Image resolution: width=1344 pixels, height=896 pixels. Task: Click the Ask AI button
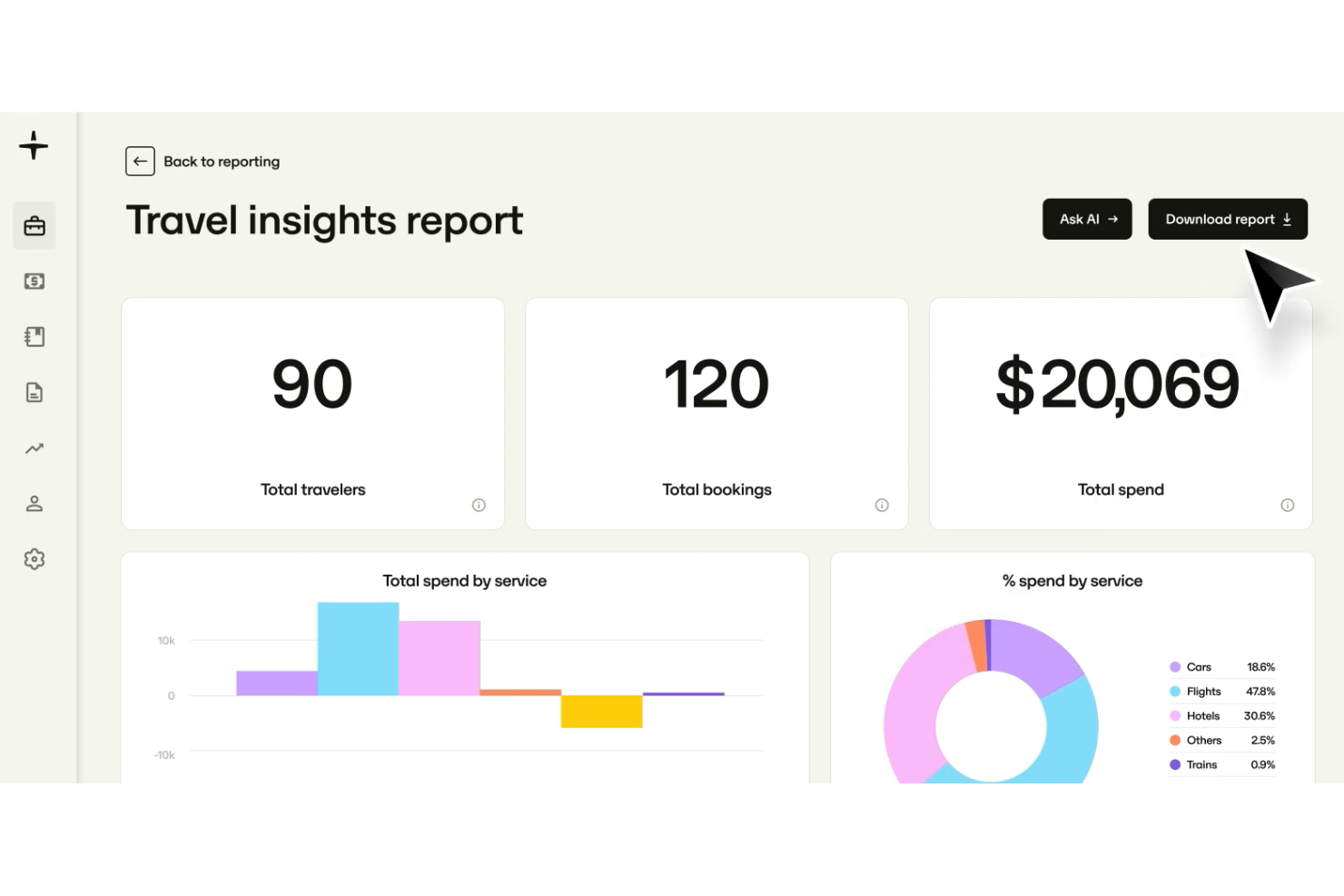pos(1087,219)
